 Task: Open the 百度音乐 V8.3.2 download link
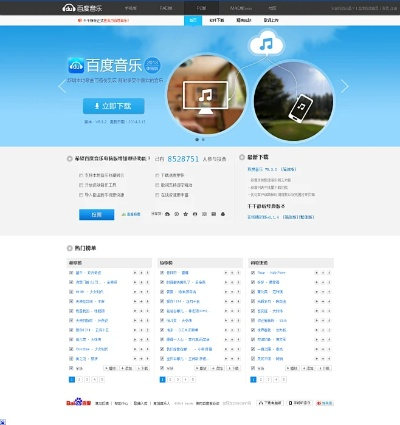pos(272,169)
